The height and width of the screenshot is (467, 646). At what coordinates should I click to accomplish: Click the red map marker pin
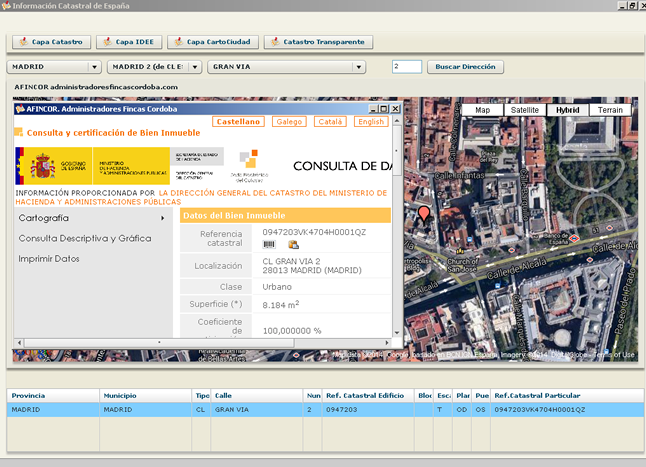click(x=424, y=215)
